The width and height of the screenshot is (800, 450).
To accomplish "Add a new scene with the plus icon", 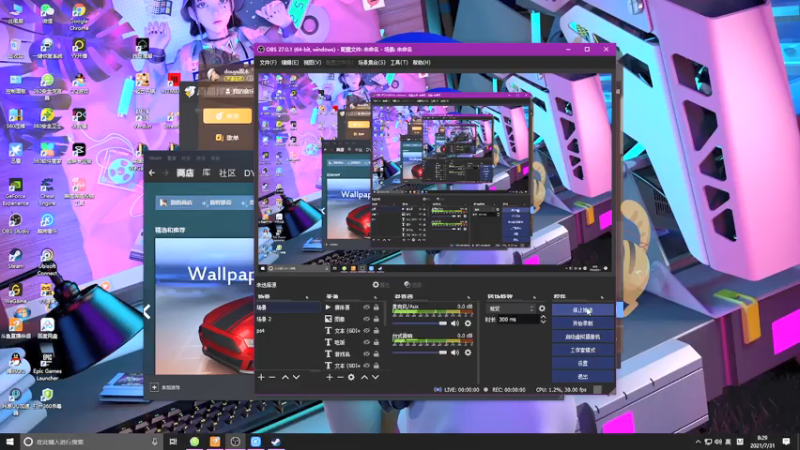I will 261,377.
